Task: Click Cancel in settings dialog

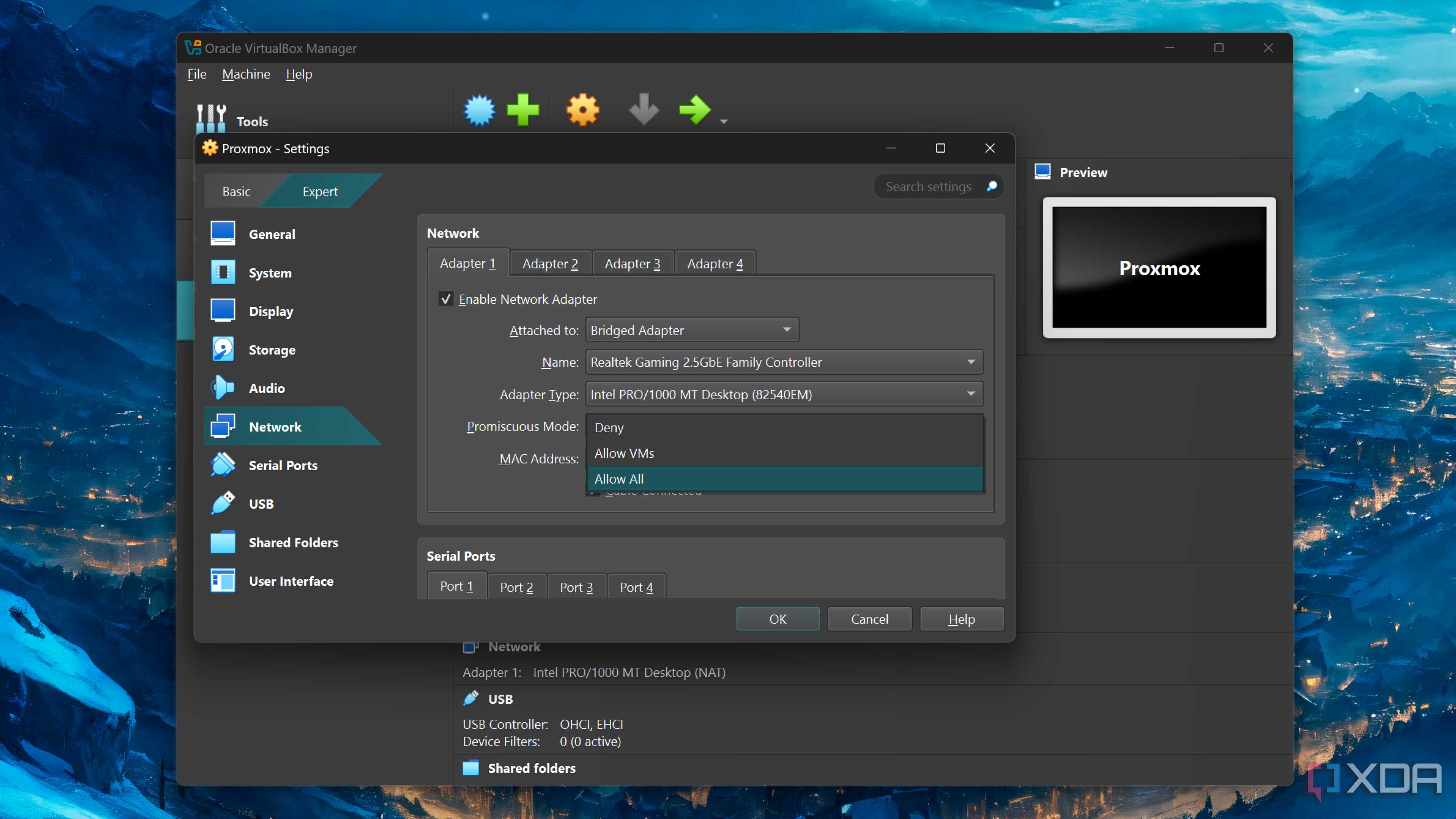Action: pos(869,618)
